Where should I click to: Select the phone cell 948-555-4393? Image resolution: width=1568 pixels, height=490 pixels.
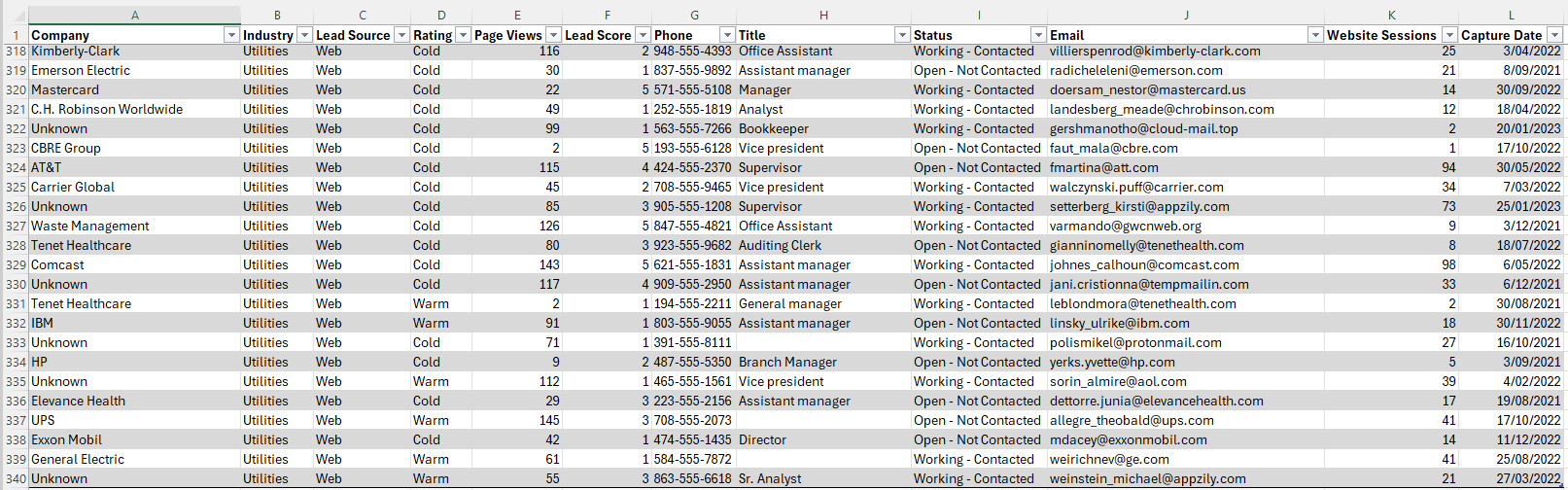coord(694,51)
